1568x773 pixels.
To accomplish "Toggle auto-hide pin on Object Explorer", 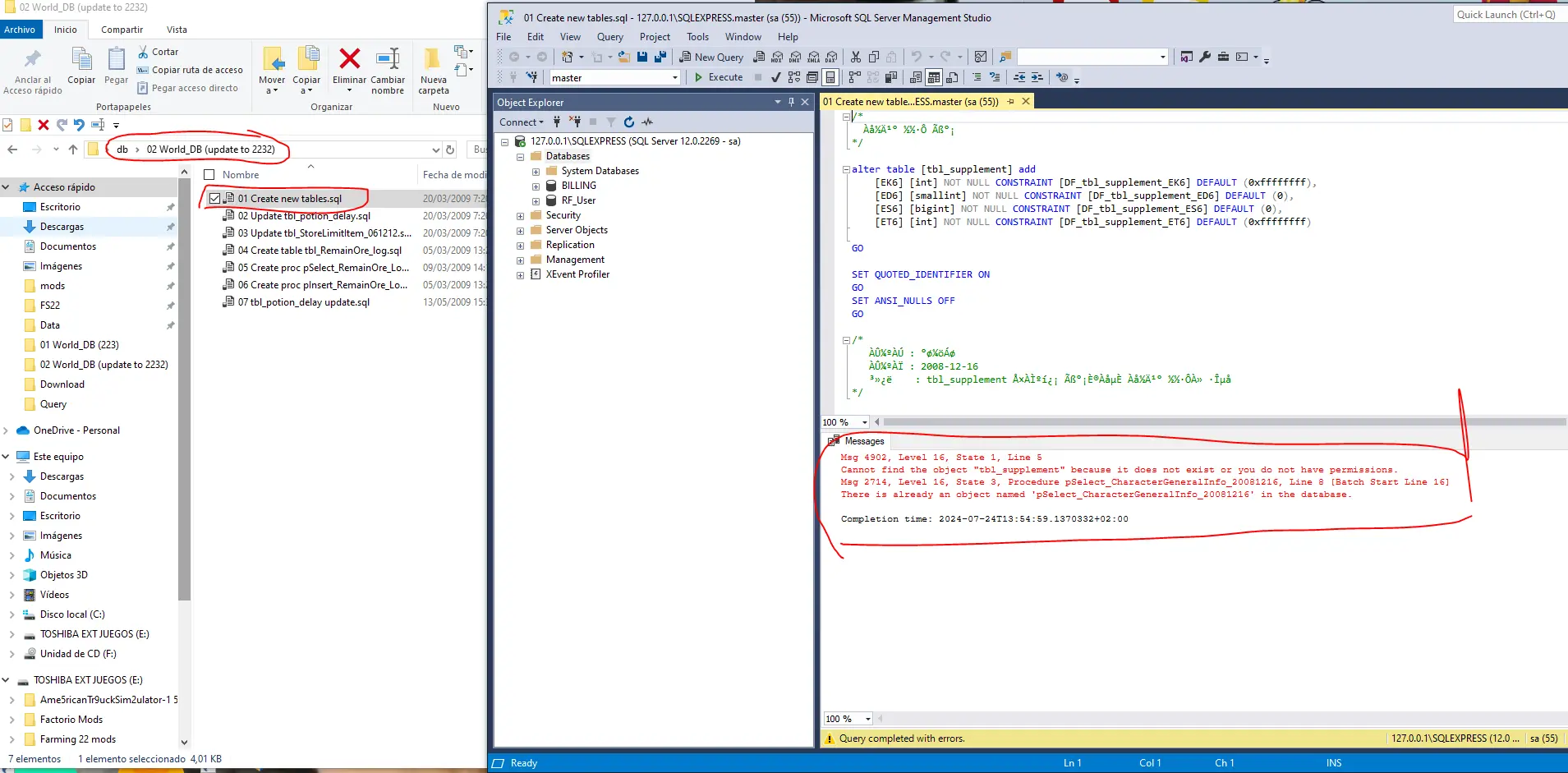I will coord(791,102).
